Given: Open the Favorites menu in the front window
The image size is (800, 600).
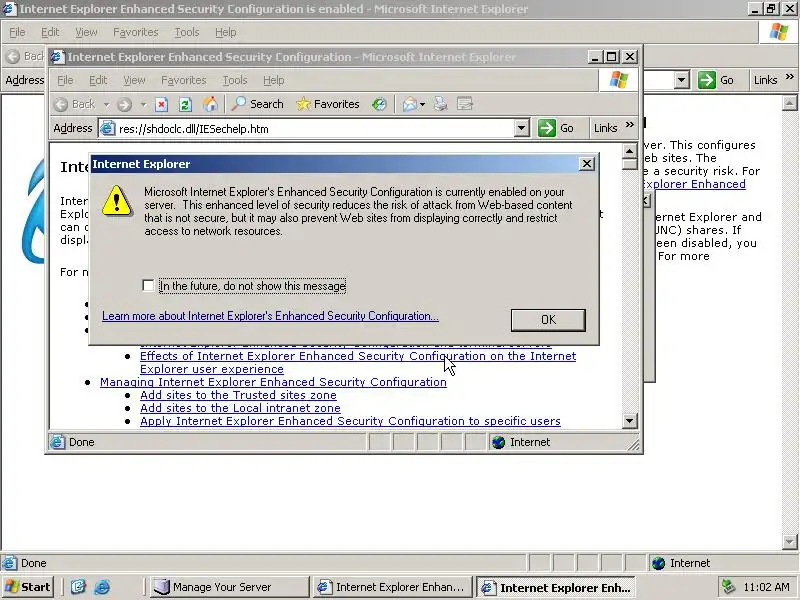Looking at the screenshot, I should tap(184, 80).
